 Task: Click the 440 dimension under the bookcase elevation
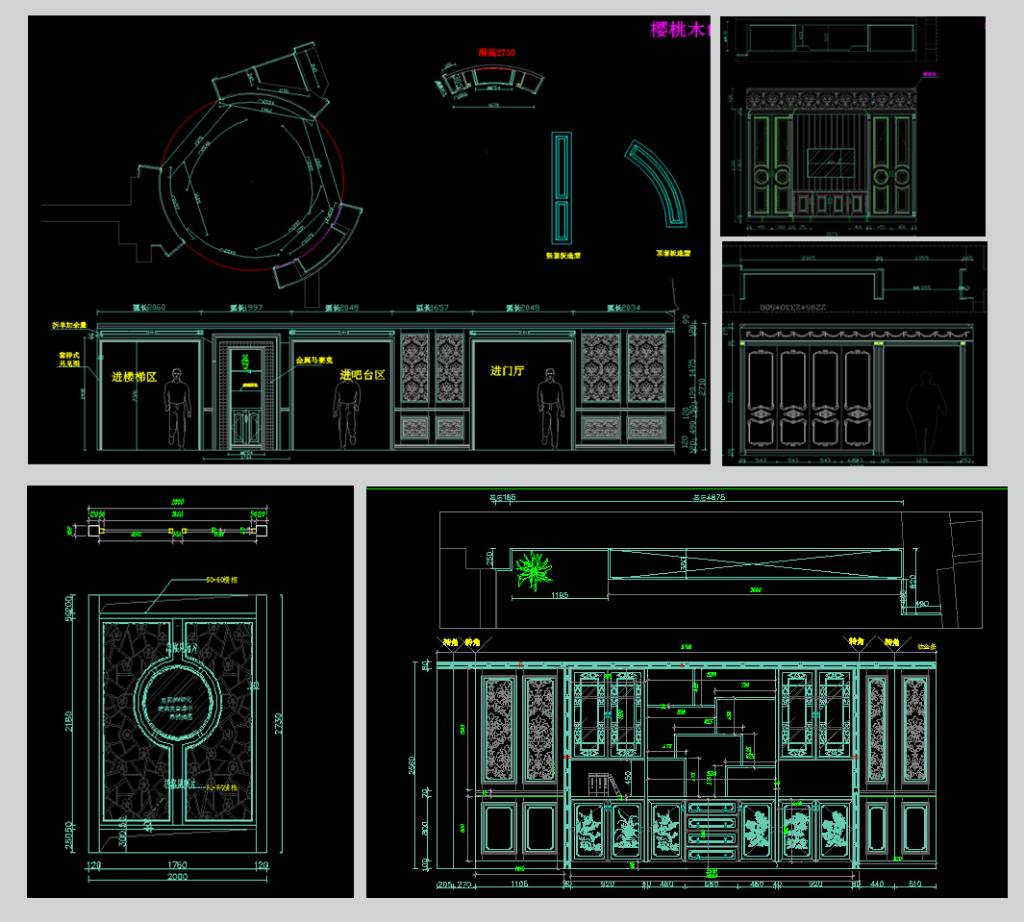[x=876, y=883]
